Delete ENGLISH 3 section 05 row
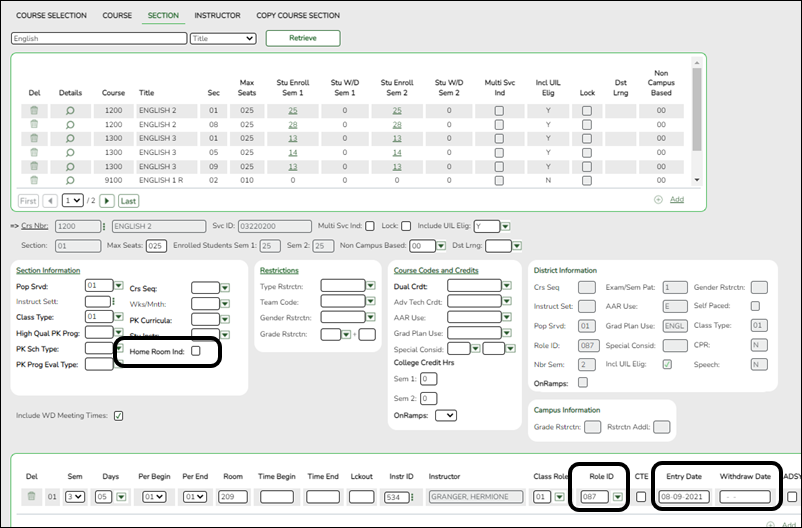 point(34,152)
